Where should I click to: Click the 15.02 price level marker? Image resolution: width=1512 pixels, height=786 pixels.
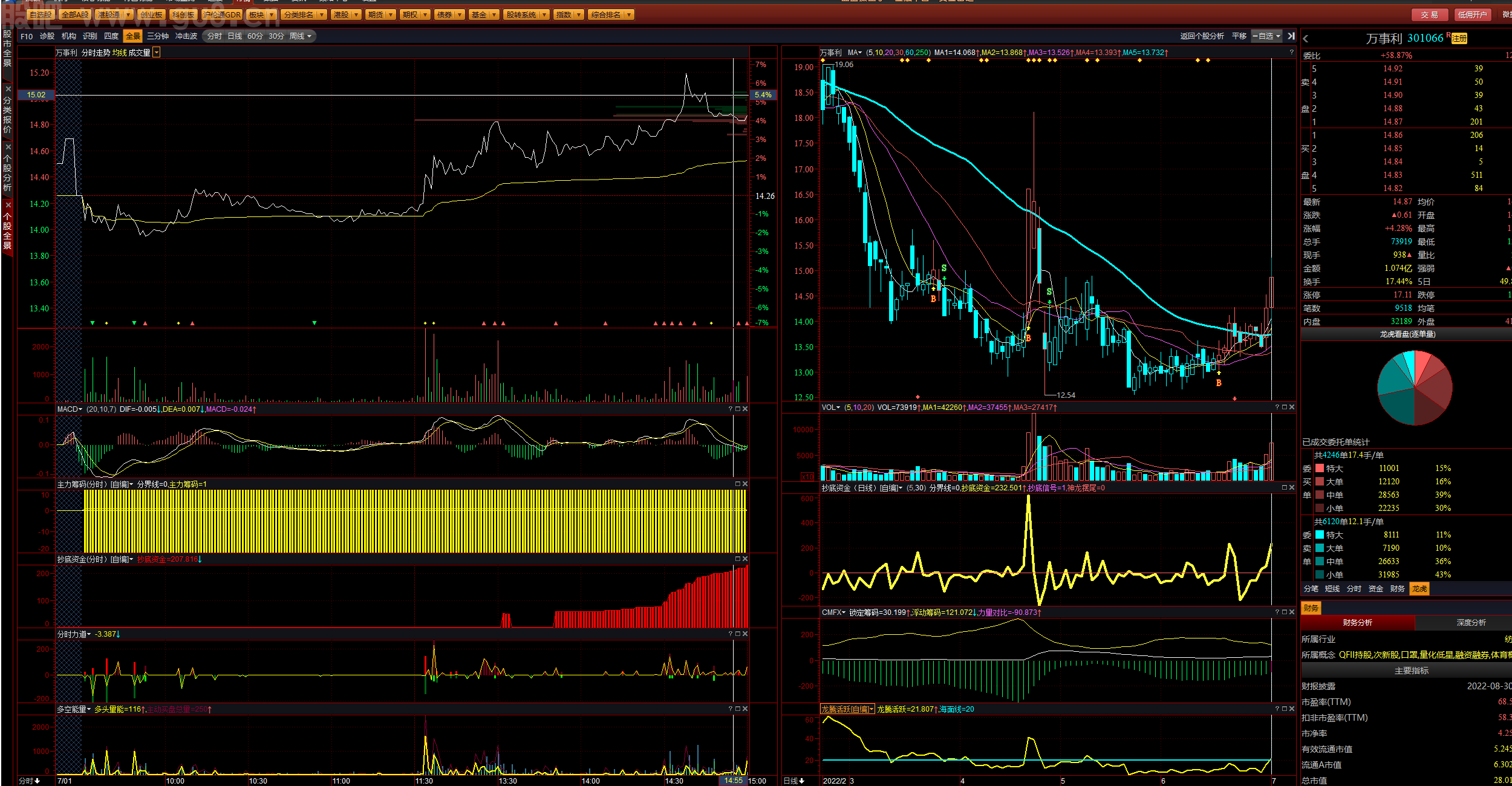pyautogui.click(x=36, y=95)
